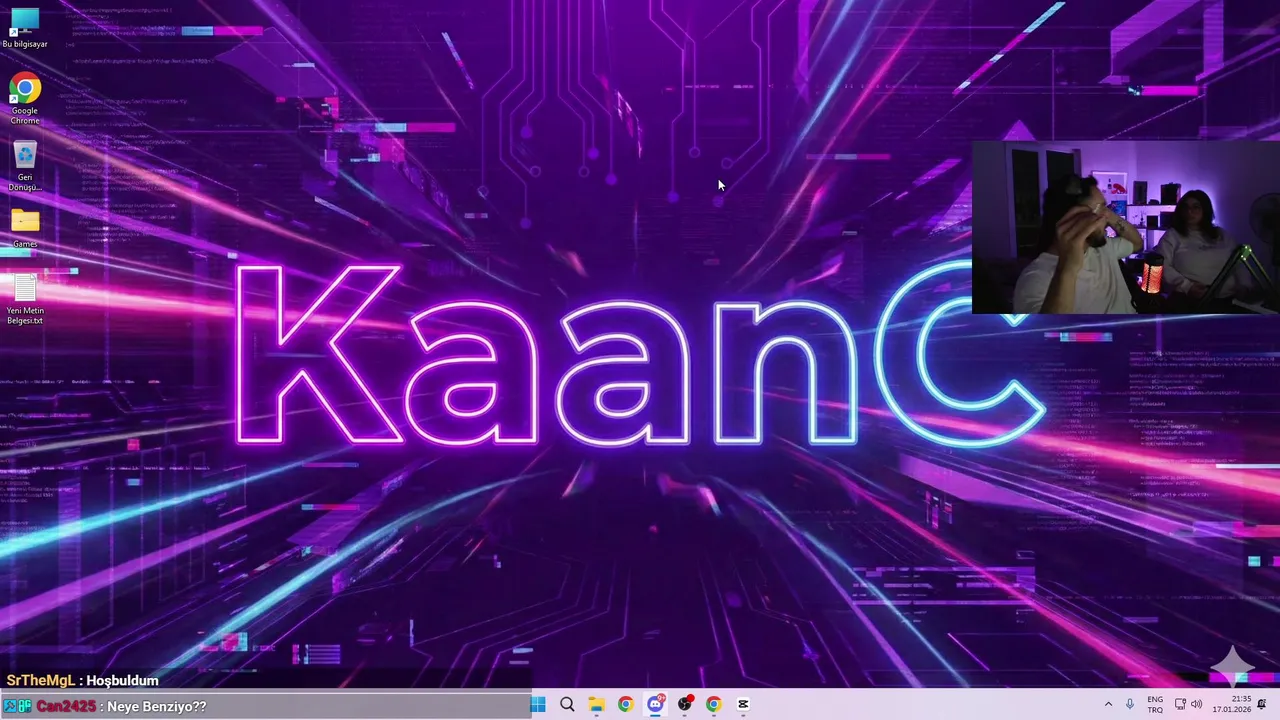Select the Geri Dönüşüm recycle bin icon

(x=25, y=166)
